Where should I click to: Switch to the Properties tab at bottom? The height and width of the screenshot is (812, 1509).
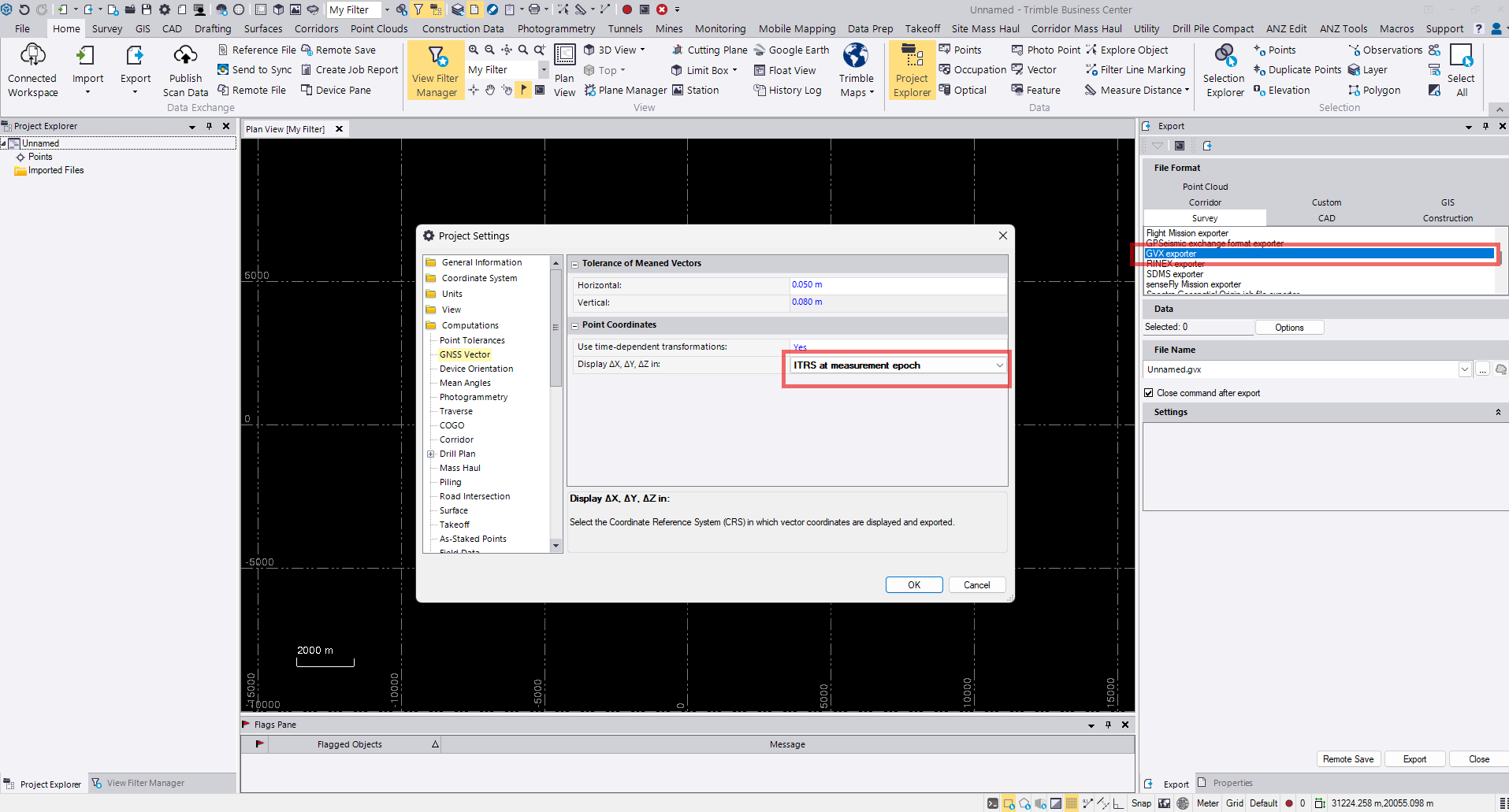coord(1225,783)
